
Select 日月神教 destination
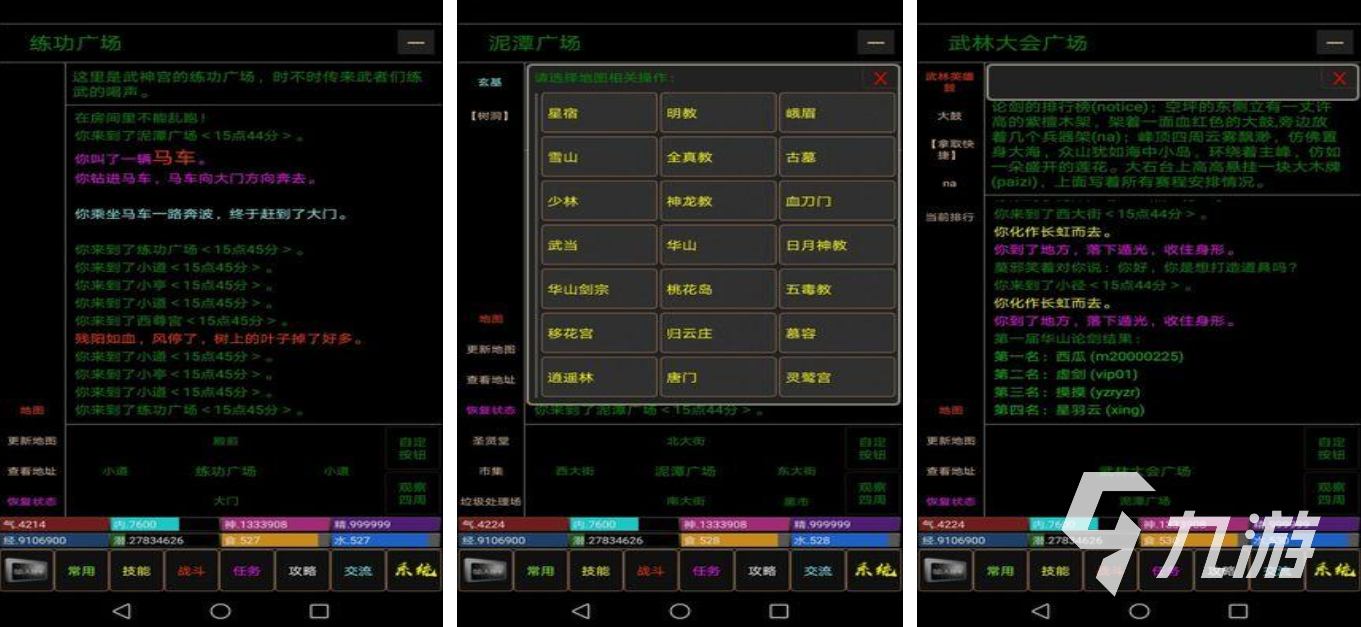click(837, 245)
